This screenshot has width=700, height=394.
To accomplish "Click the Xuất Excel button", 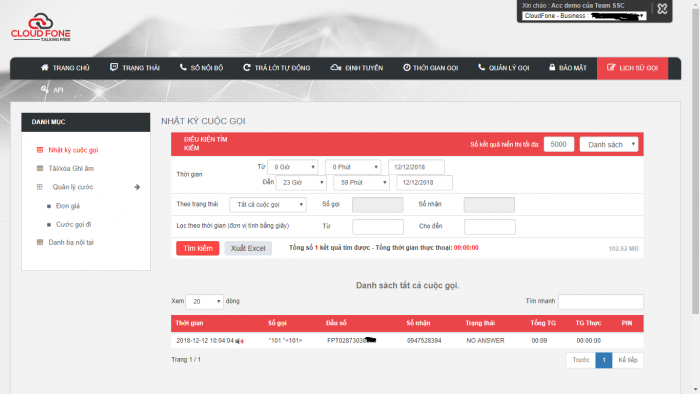I will pos(248,248).
